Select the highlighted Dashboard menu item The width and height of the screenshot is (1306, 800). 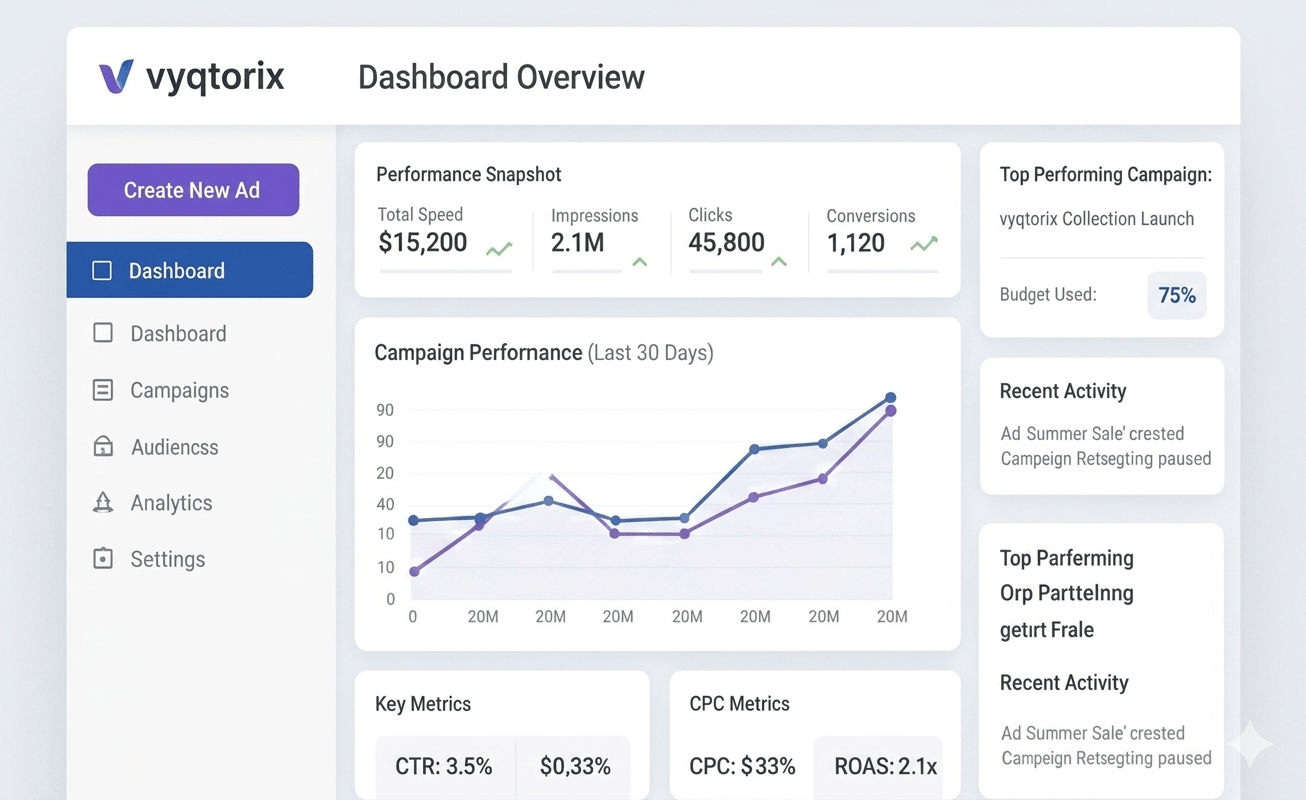click(190, 271)
